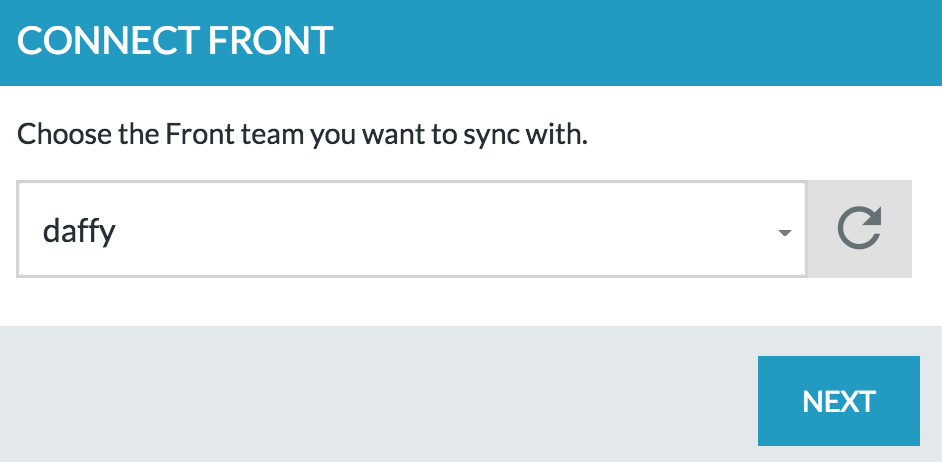This screenshot has height=462, width=942.
Task: Show the list of Front teams
Action: (x=412, y=229)
